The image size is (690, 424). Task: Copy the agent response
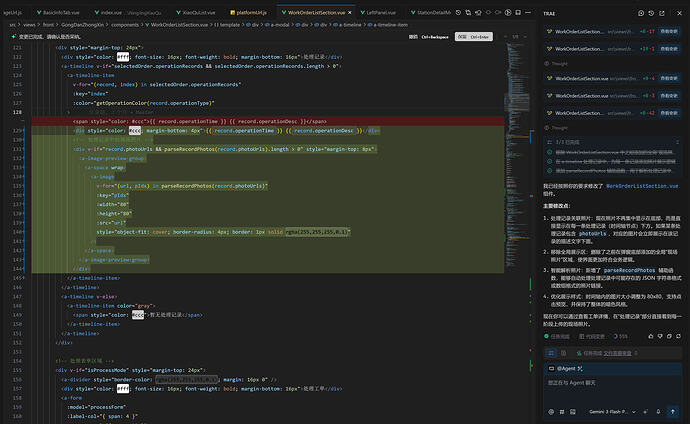tap(669, 336)
